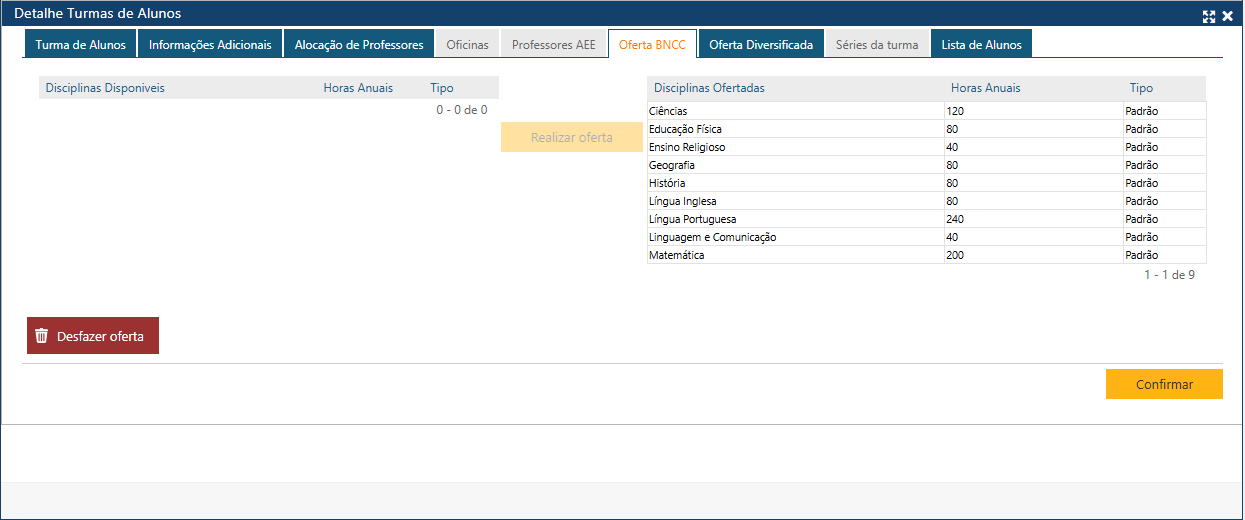This screenshot has height=520, width=1245.
Task: Select the Oficinas tab
Action: (467, 44)
